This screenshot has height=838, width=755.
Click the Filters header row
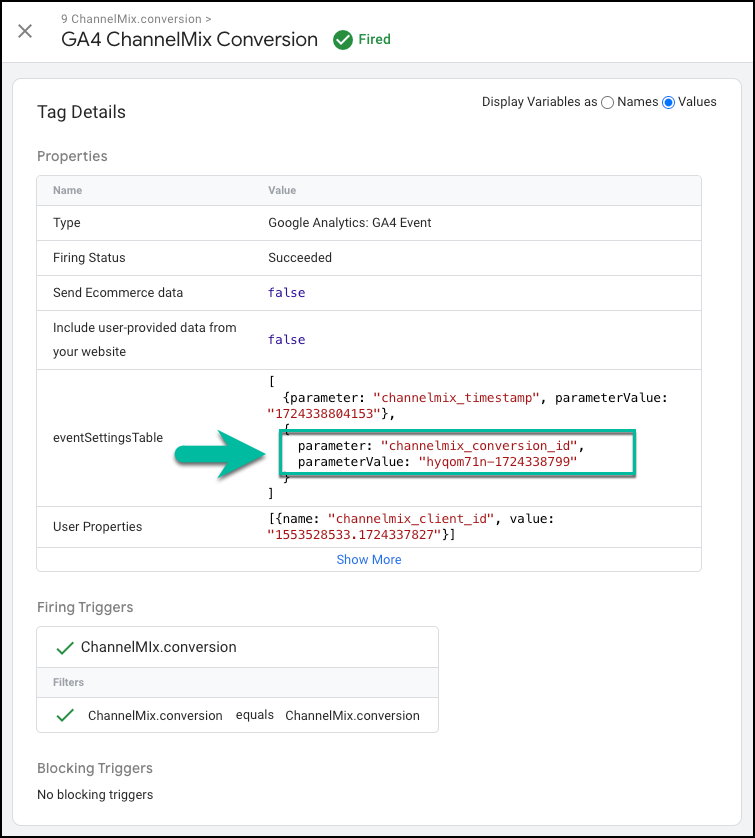coord(237,682)
